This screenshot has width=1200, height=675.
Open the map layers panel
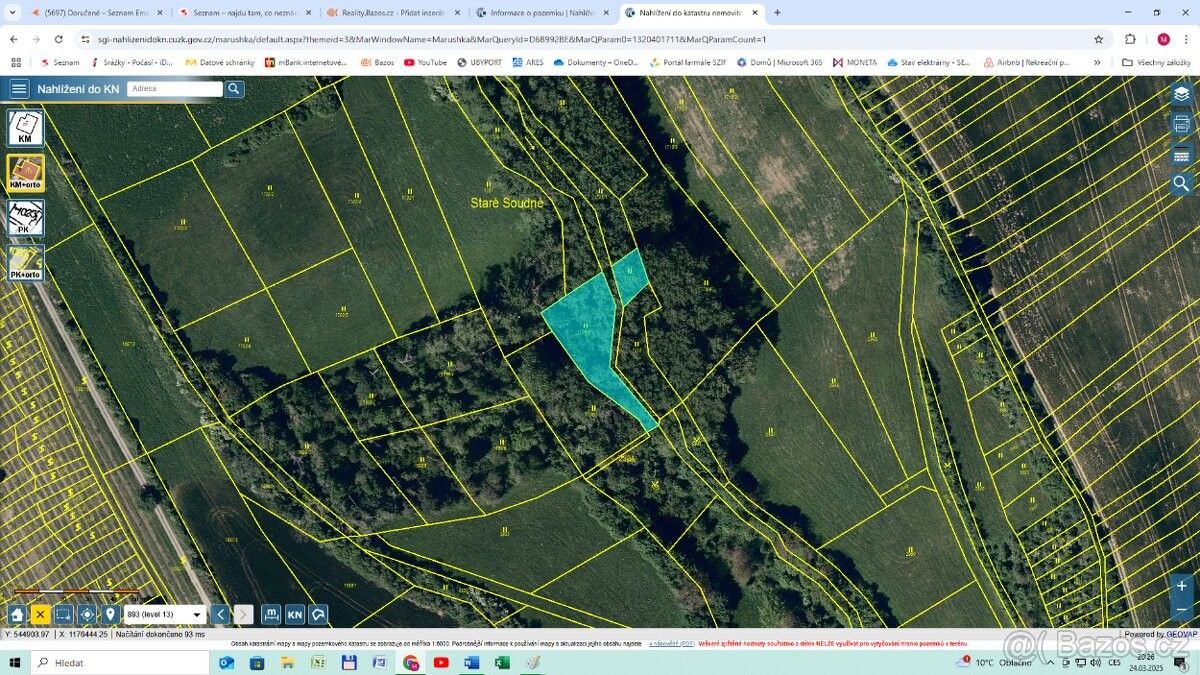coord(1181,93)
